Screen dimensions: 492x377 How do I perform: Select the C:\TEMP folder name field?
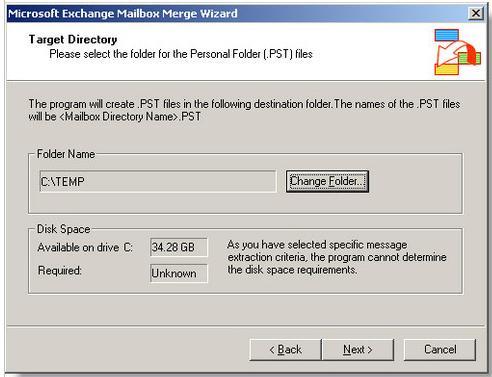(158, 181)
